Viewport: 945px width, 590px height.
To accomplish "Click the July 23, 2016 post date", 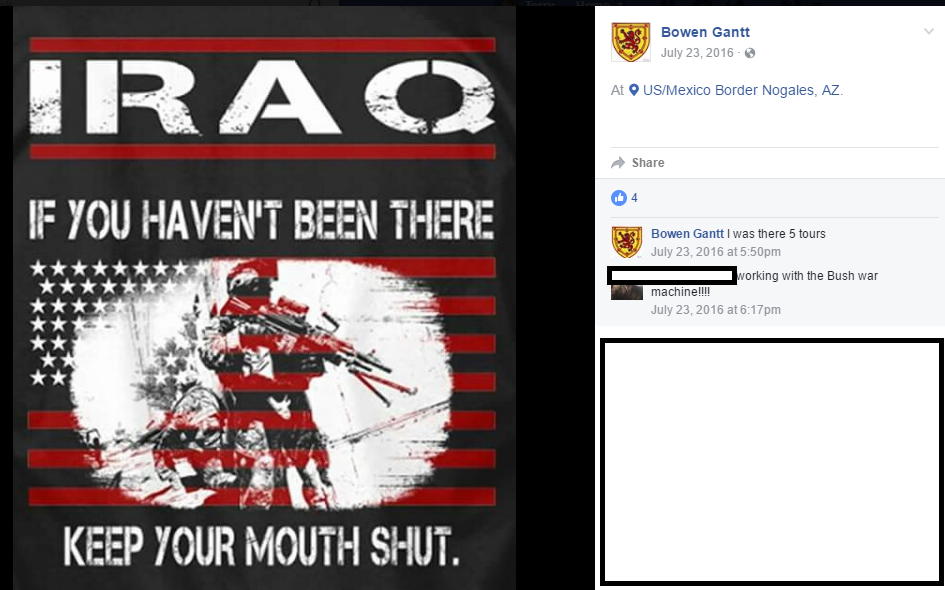I will pos(697,53).
